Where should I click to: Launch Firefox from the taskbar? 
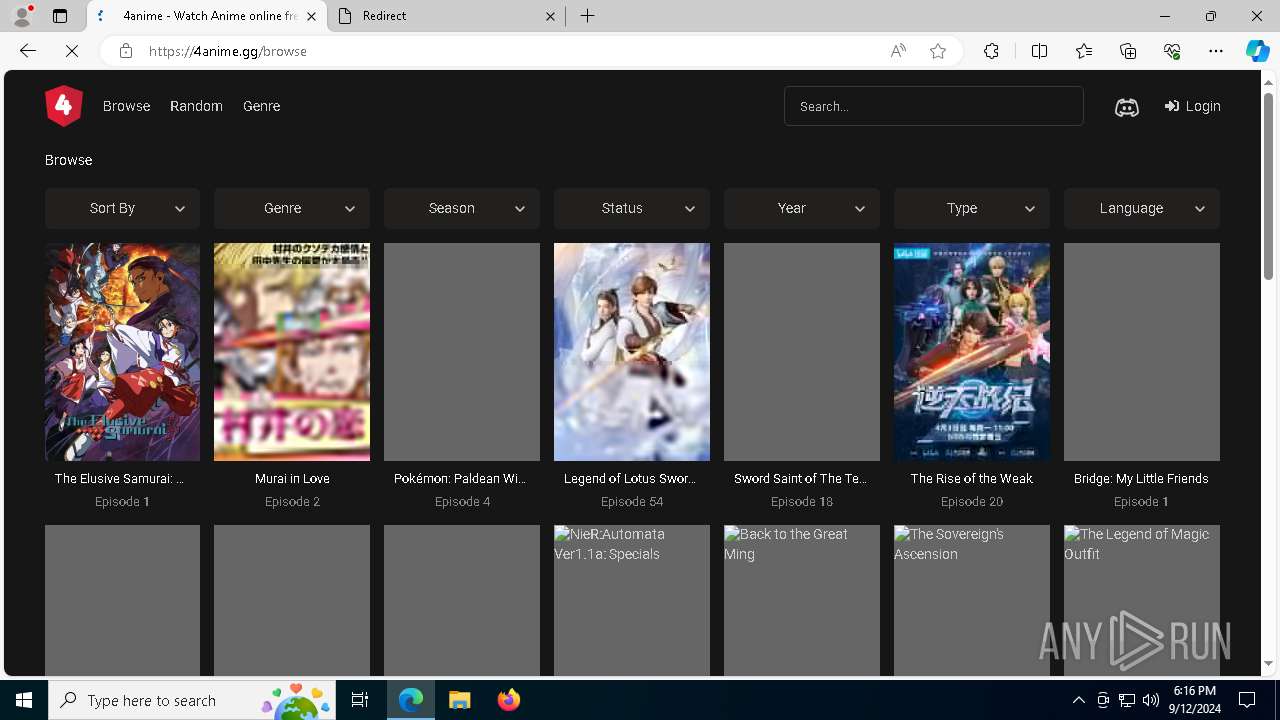coord(509,700)
